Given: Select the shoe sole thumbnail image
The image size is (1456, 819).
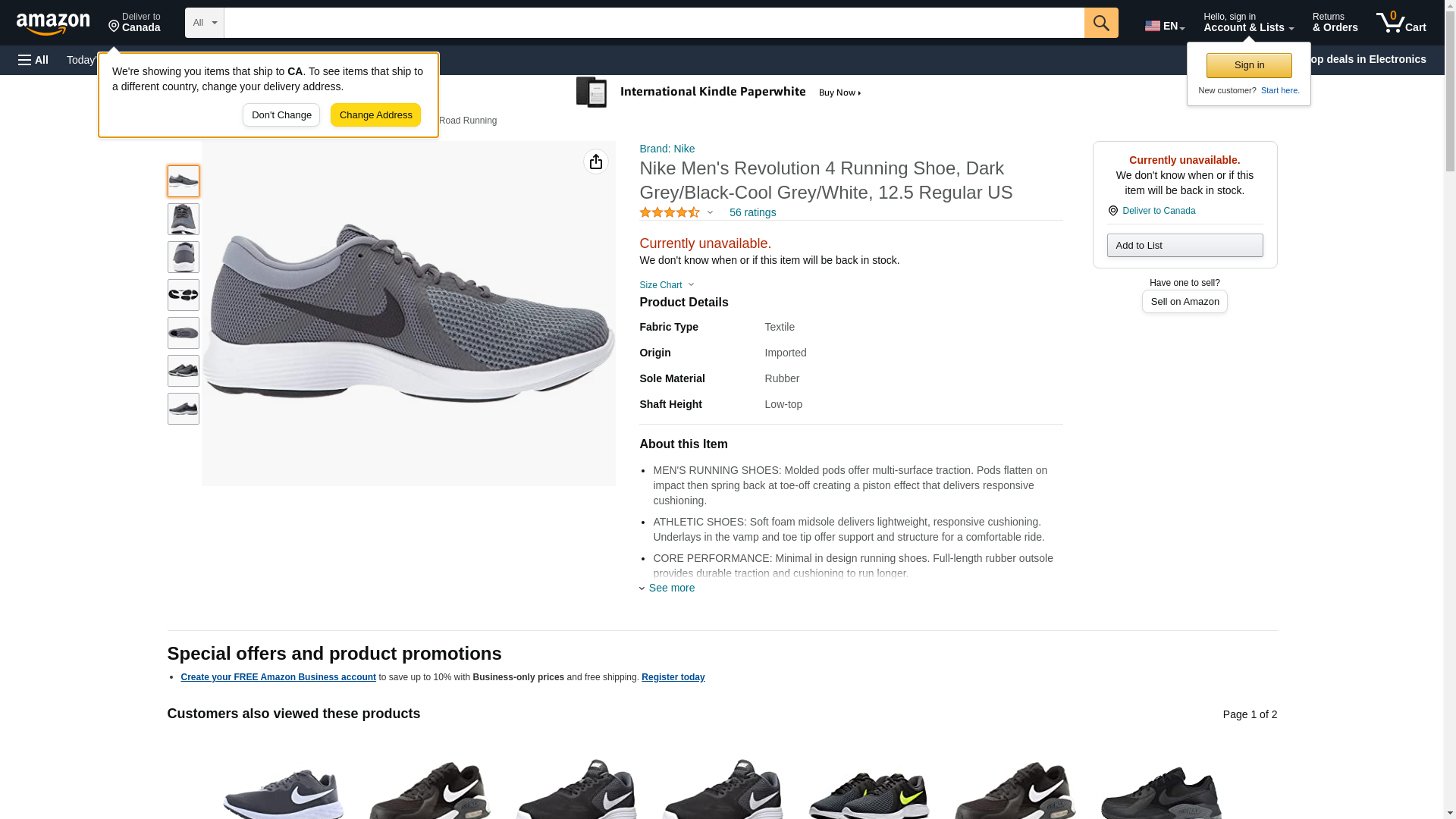Looking at the screenshot, I should coord(184,295).
